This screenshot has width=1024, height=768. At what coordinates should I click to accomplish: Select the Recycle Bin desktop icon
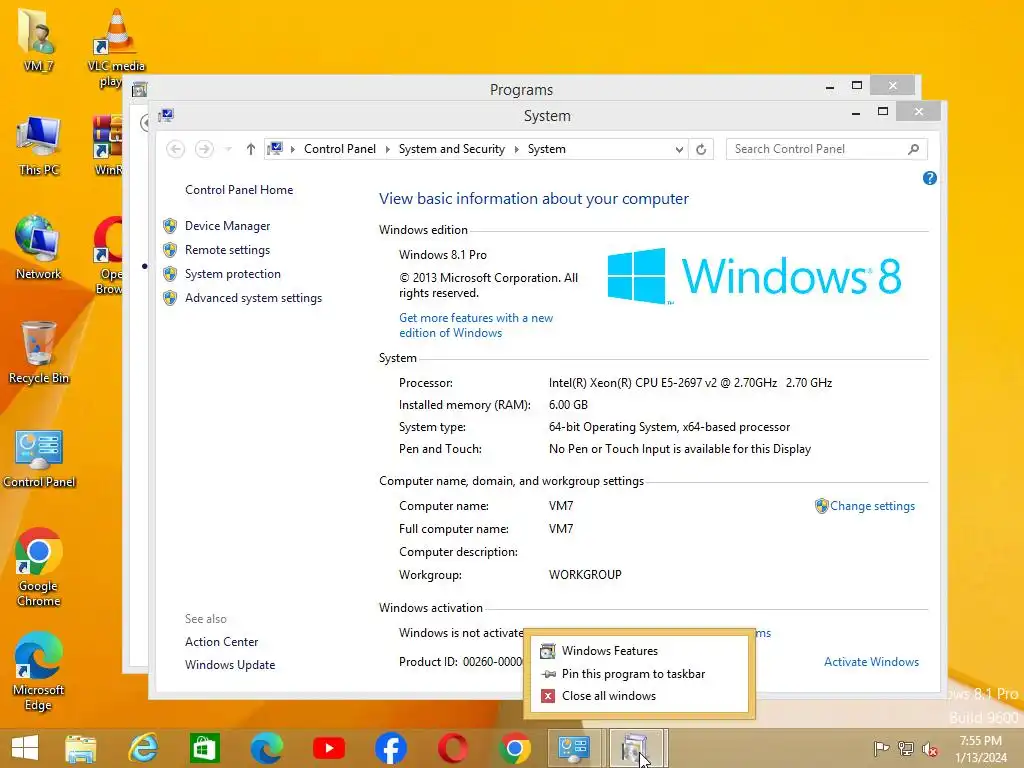[x=39, y=353]
